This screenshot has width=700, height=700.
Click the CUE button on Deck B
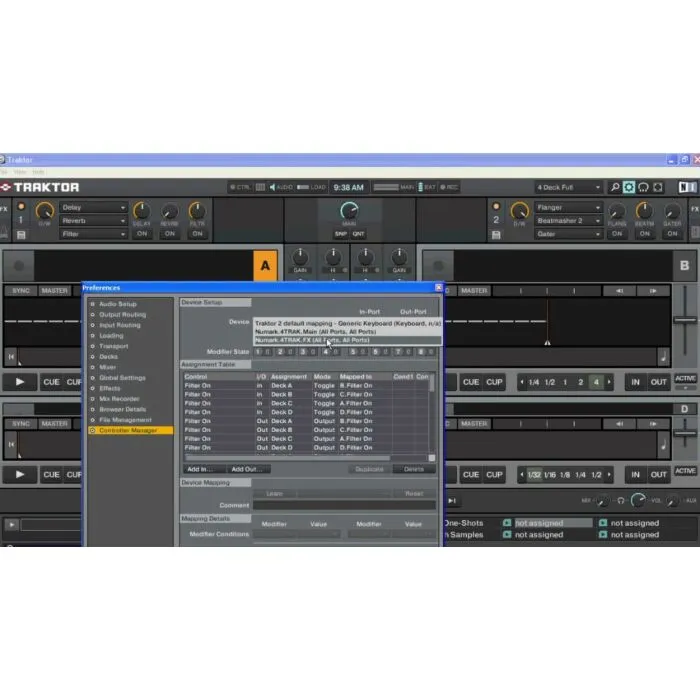(470, 382)
